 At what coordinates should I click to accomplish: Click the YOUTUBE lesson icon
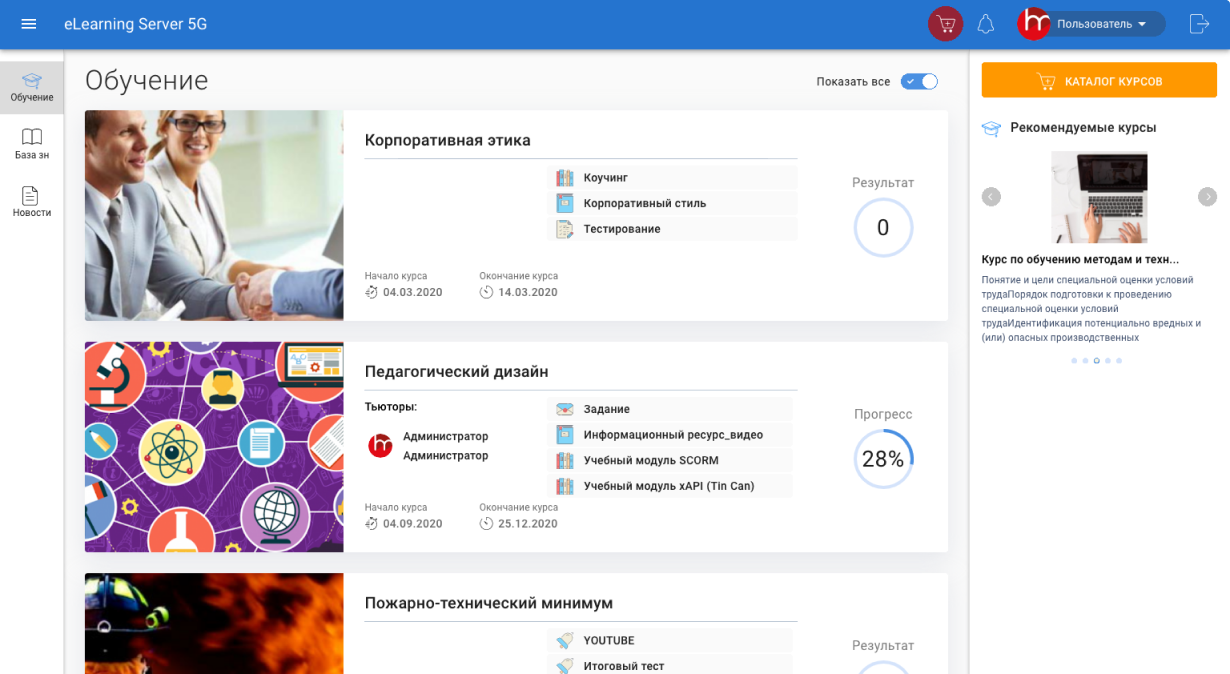click(x=564, y=640)
